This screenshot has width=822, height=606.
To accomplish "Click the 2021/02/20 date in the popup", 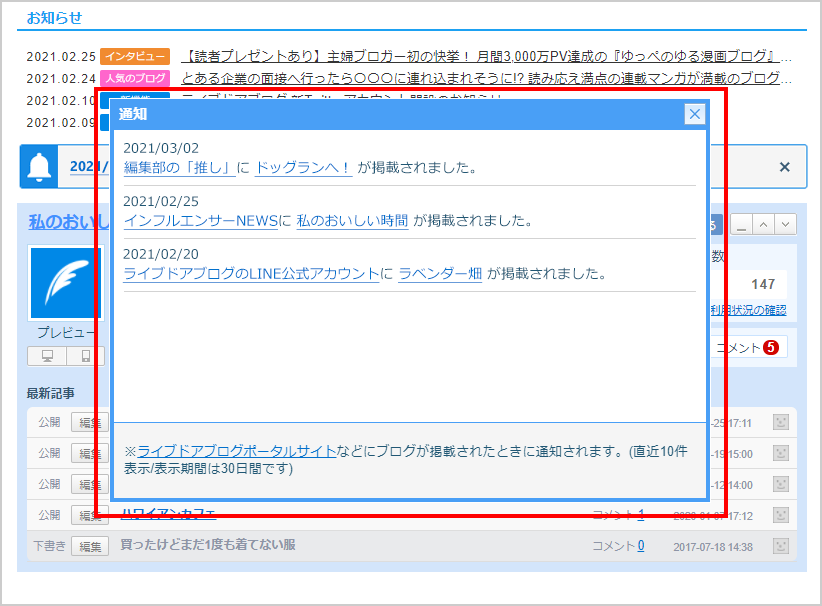I will (x=161, y=254).
